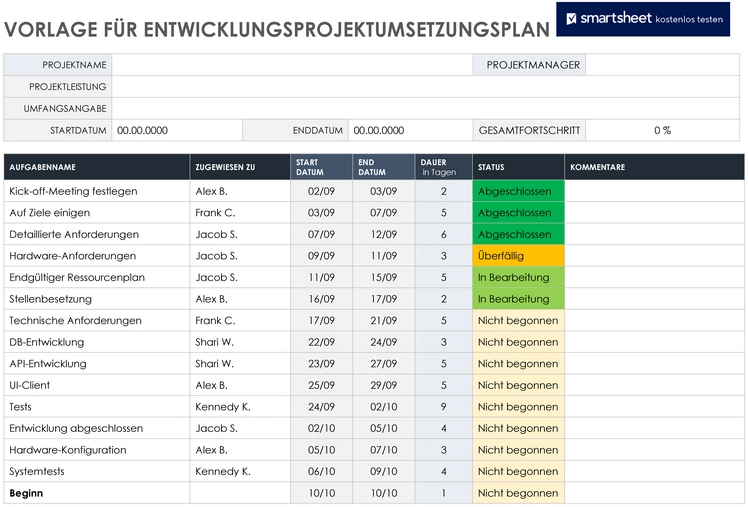Viewport: 748px width, 507px height.
Task: Select the 'Endgültiger Ressourcenplan' task cell
Action: pyautogui.click(x=97, y=277)
